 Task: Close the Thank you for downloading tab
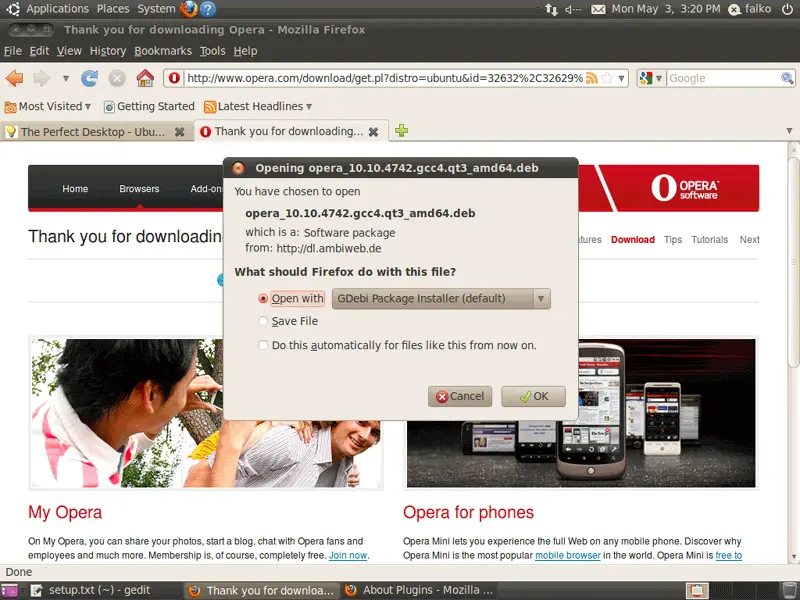tap(373, 132)
